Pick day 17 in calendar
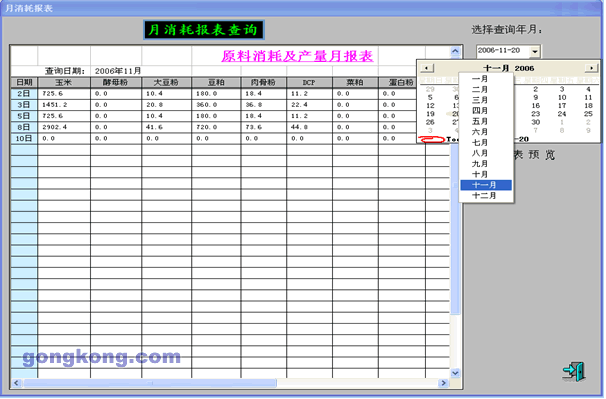The image size is (606, 399). [x=562, y=106]
